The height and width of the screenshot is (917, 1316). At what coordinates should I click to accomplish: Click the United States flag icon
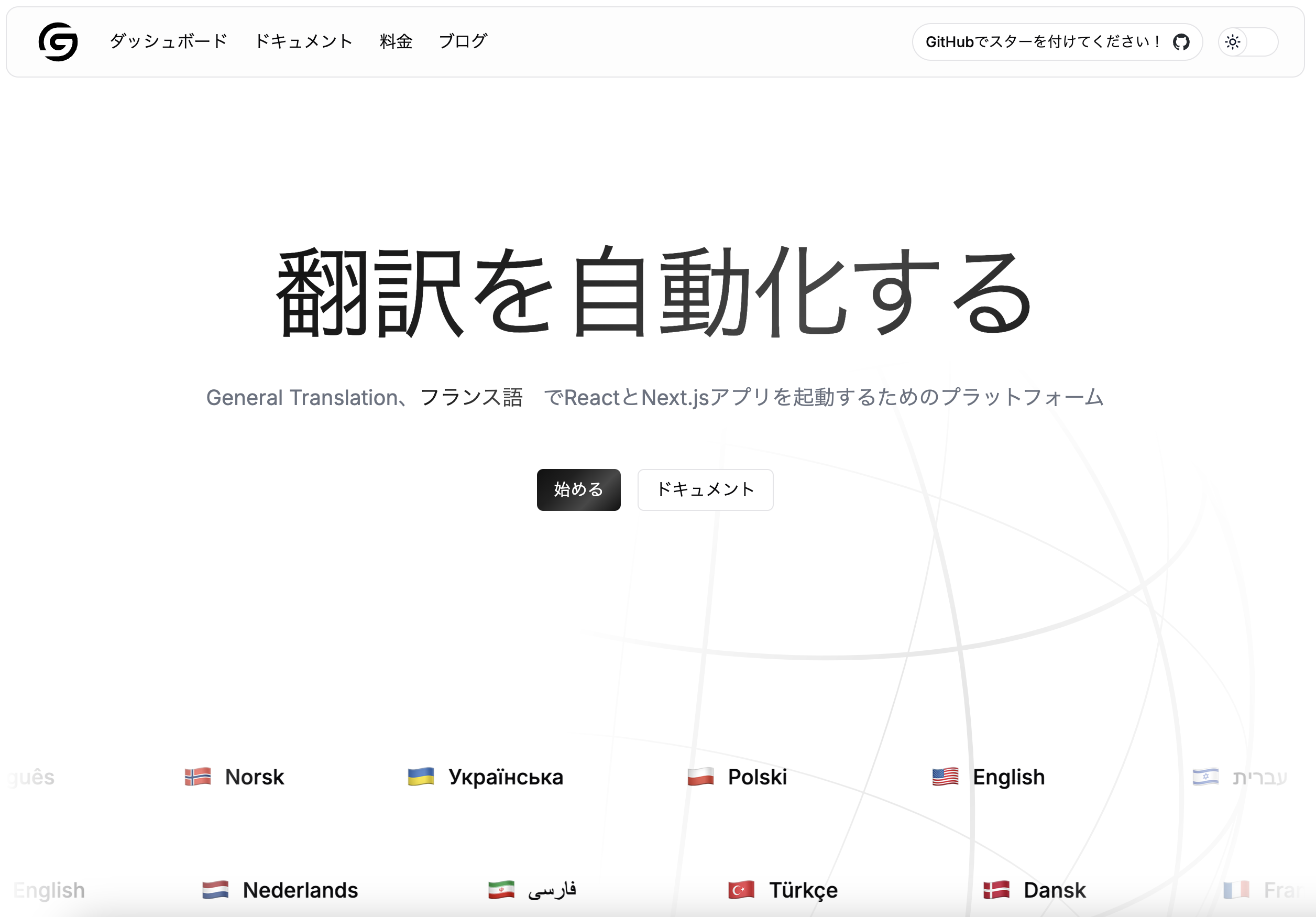(x=945, y=777)
